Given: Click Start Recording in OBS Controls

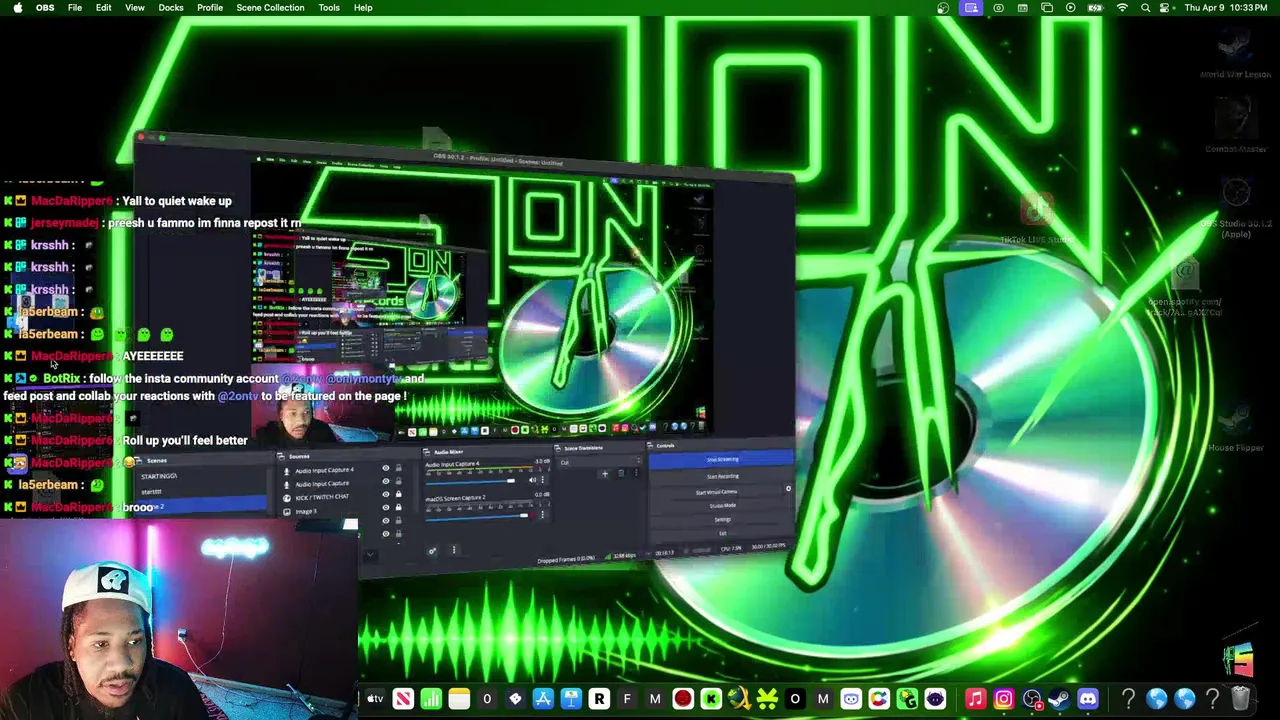Looking at the screenshot, I should (721, 476).
